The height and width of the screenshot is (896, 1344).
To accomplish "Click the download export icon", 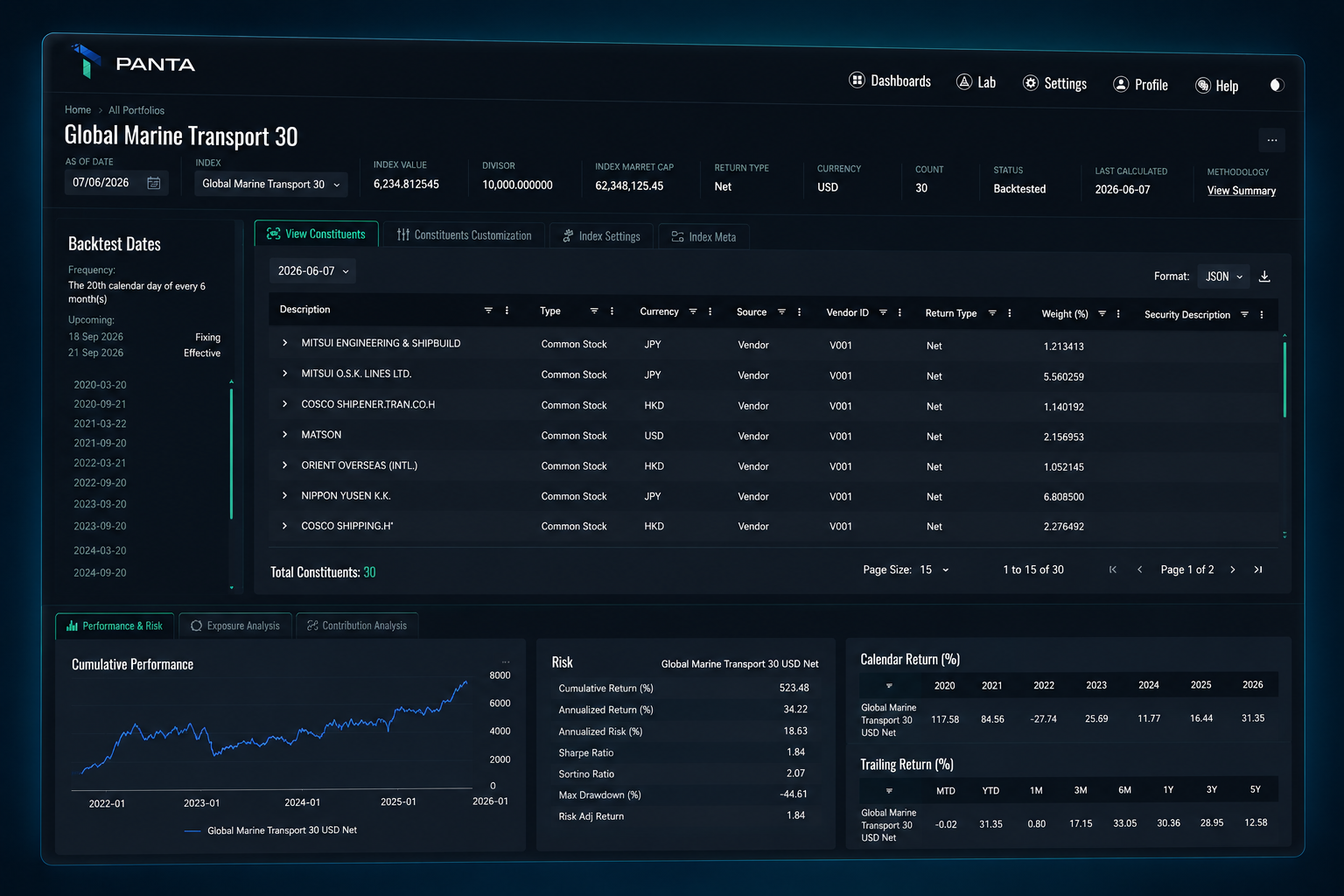I will (x=1264, y=276).
